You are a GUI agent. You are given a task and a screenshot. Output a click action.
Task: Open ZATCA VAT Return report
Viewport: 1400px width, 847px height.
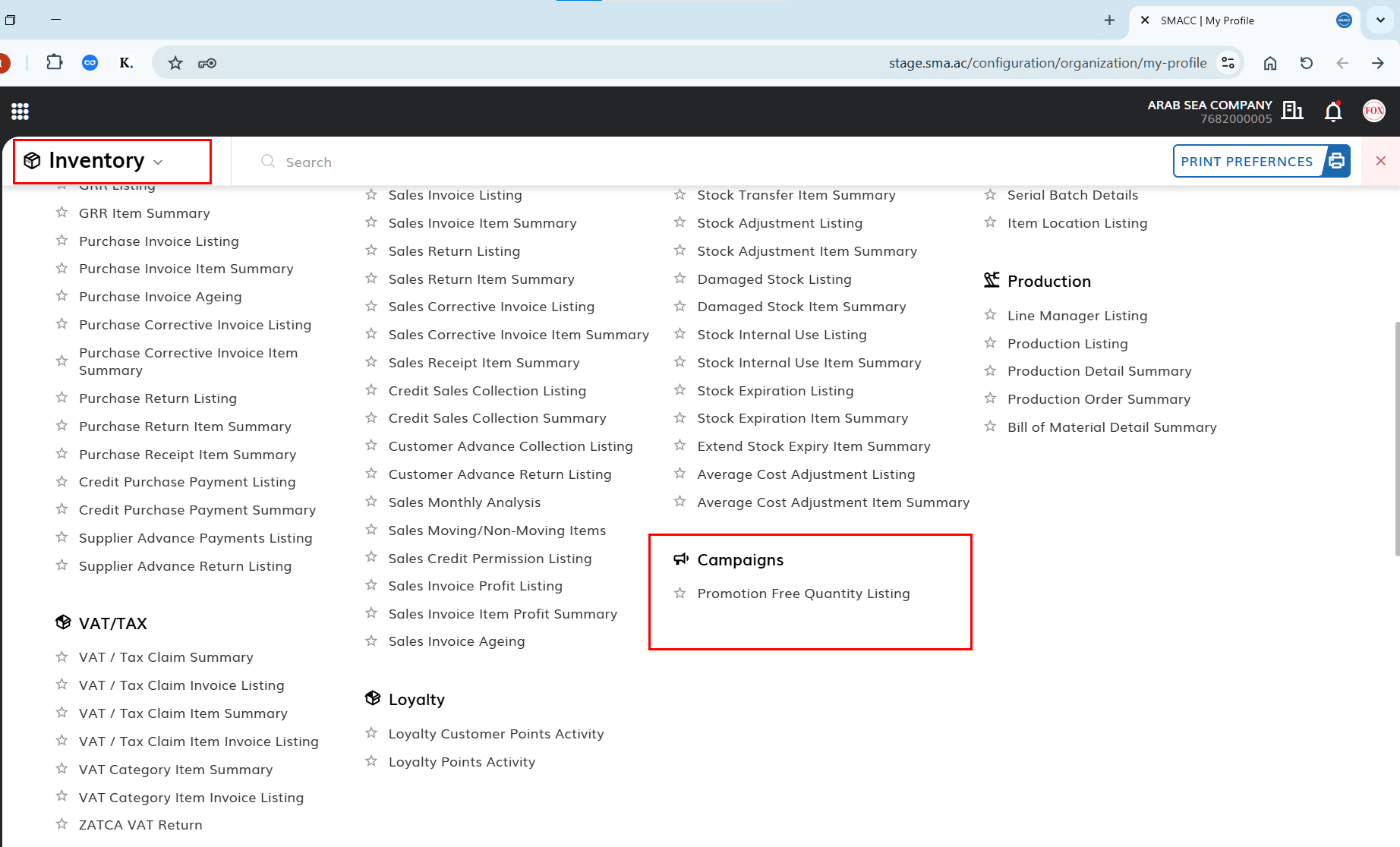pos(140,825)
